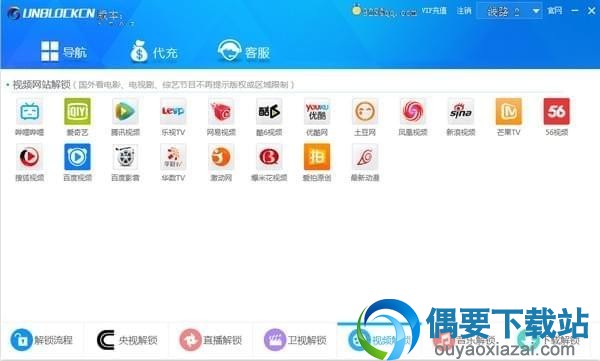Click the red 56视频 icon
This screenshot has width=600, height=361.
[556, 111]
